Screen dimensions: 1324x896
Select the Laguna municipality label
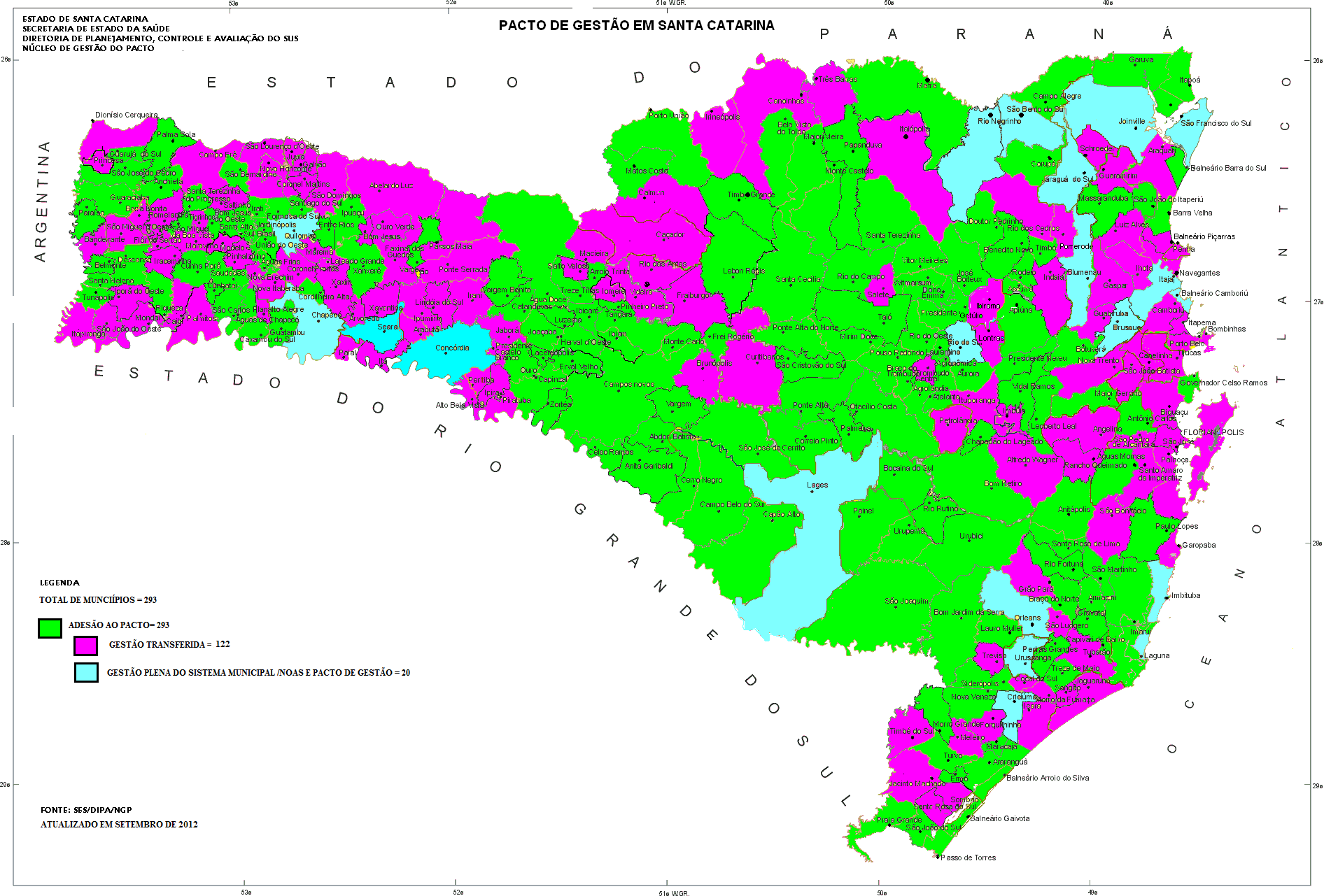pos(1157,655)
